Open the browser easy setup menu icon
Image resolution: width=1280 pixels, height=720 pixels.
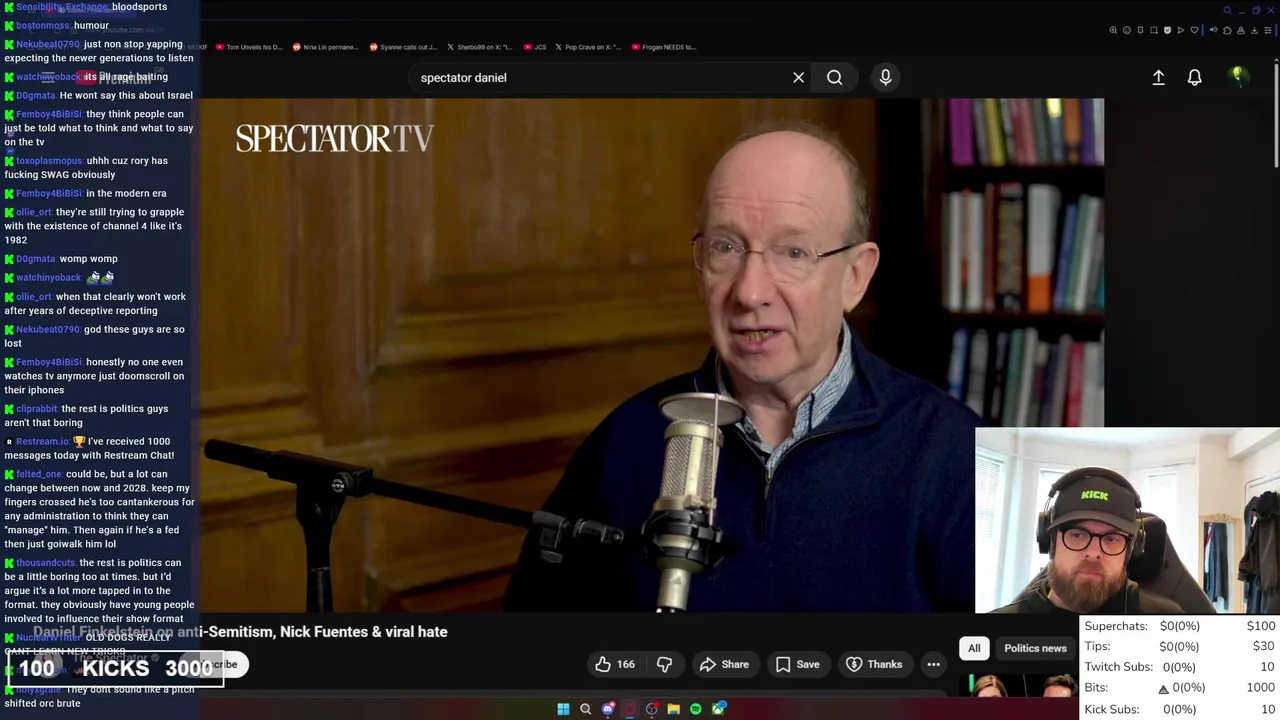(1268, 30)
